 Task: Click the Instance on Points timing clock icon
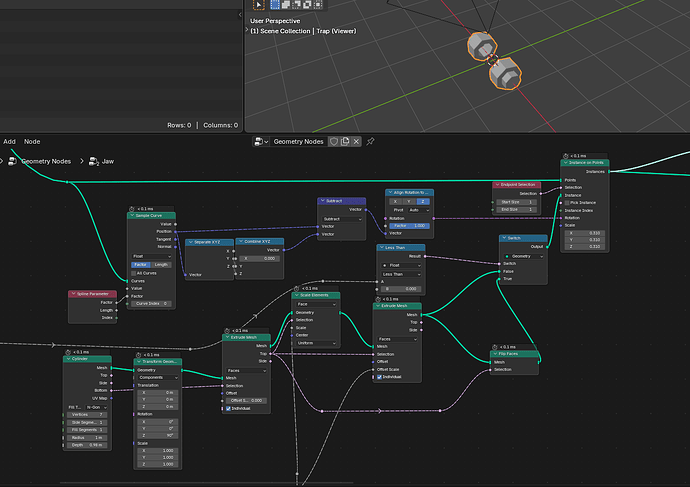pos(565,156)
